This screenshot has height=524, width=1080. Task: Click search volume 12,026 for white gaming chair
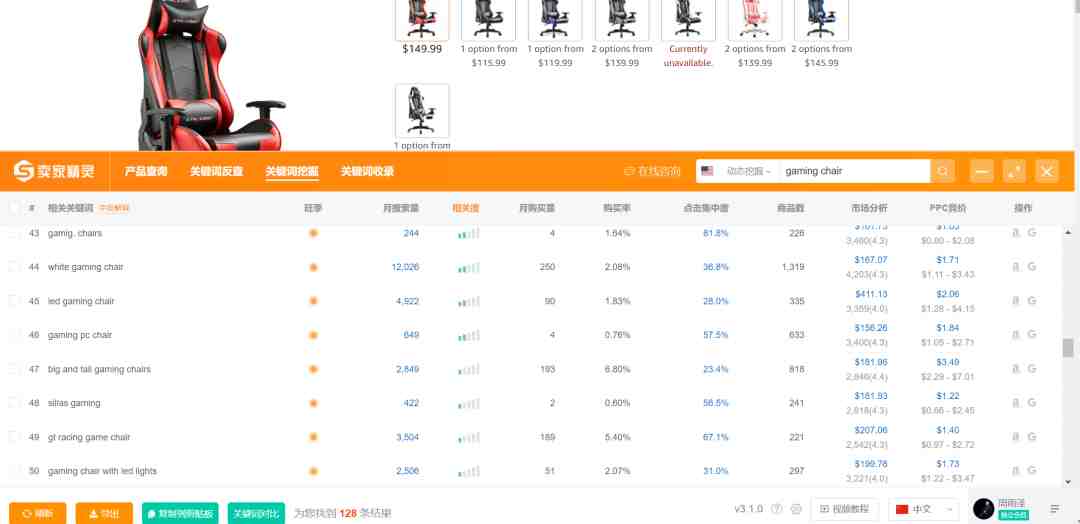point(405,266)
